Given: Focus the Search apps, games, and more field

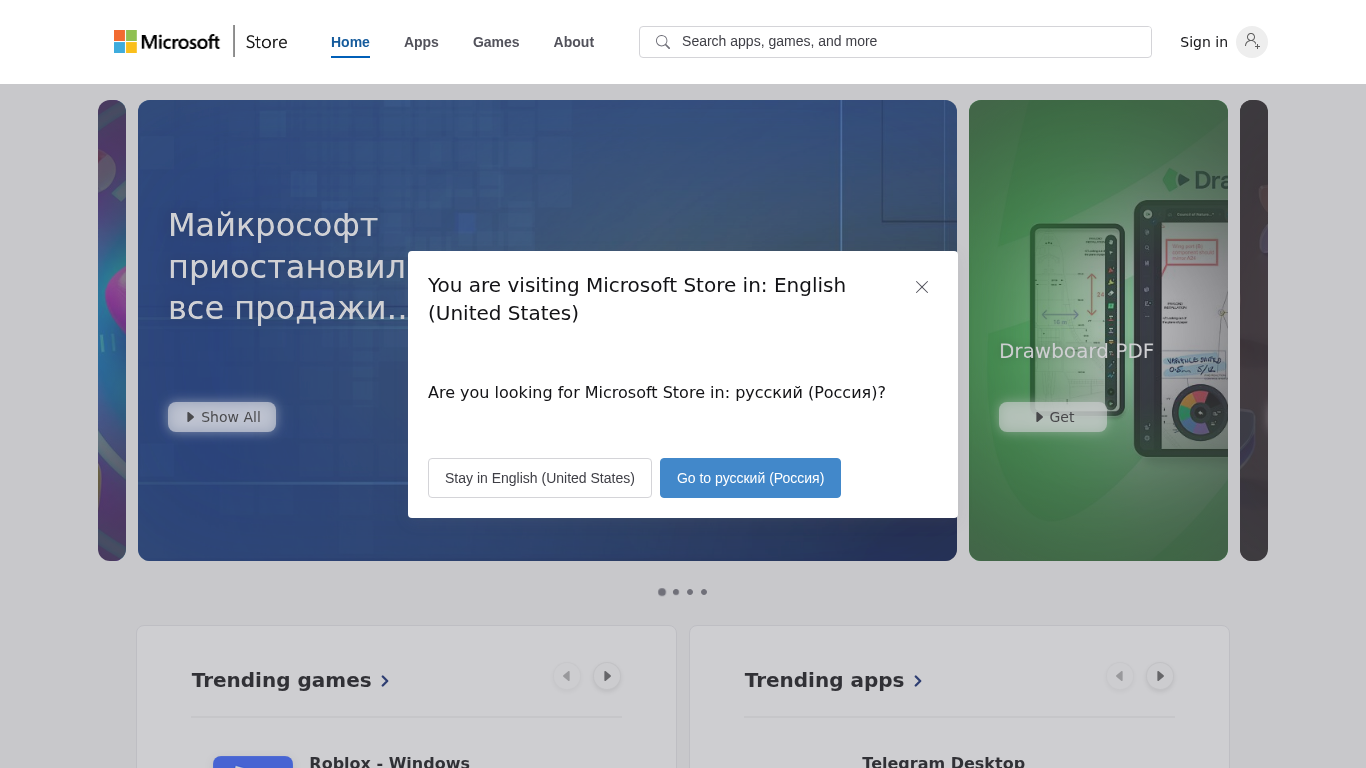Looking at the screenshot, I should tap(895, 42).
